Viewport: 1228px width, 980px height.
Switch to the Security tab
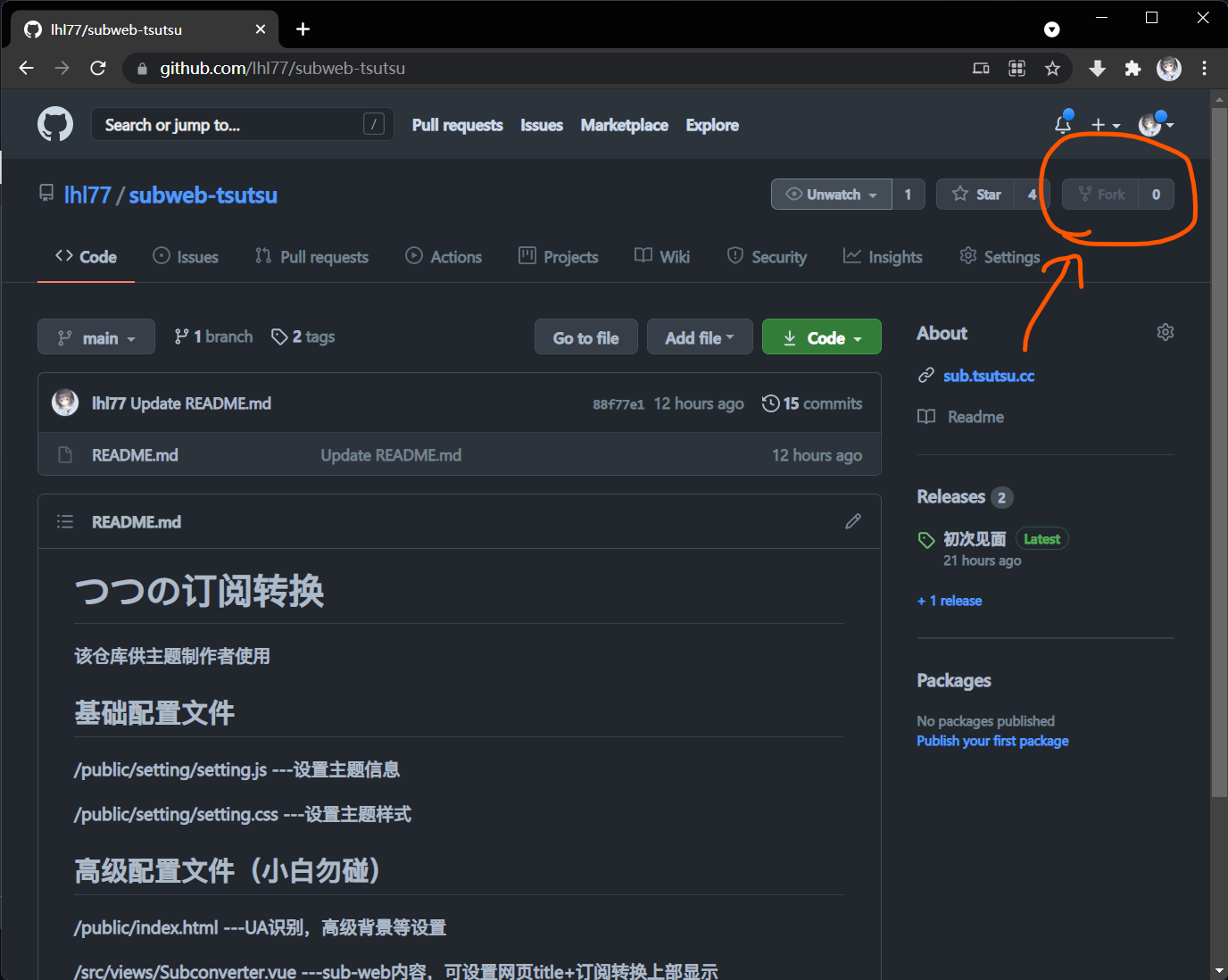767,257
